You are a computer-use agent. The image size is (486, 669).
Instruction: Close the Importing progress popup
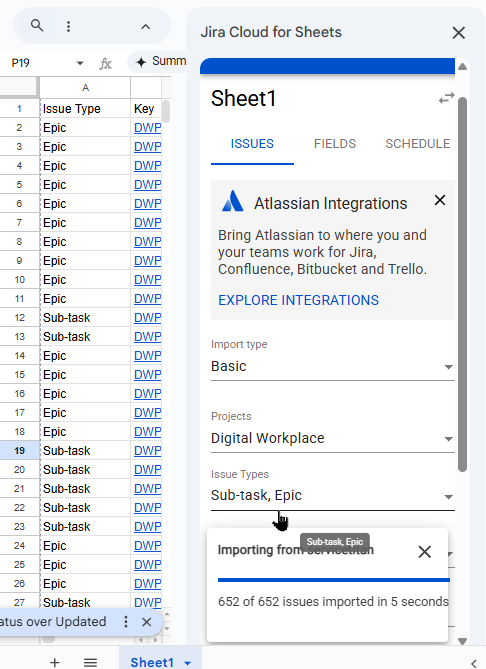(424, 552)
